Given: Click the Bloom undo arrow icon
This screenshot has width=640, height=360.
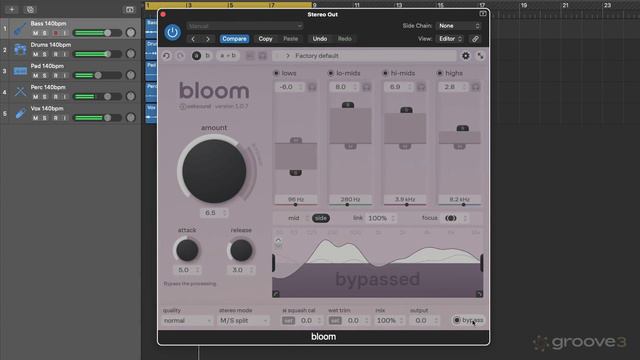Looking at the screenshot, I should pos(166,56).
